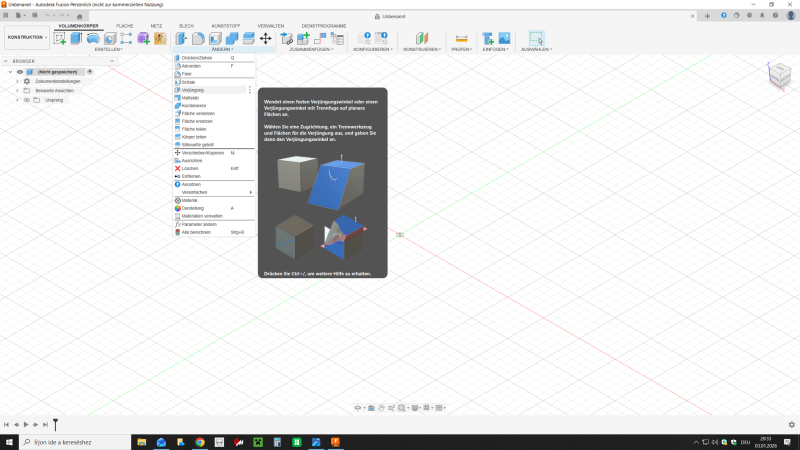Toggle visibility eye of unsaved component
Image resolution: width=800 pixels, height=450 pixels.
[20, 72]
